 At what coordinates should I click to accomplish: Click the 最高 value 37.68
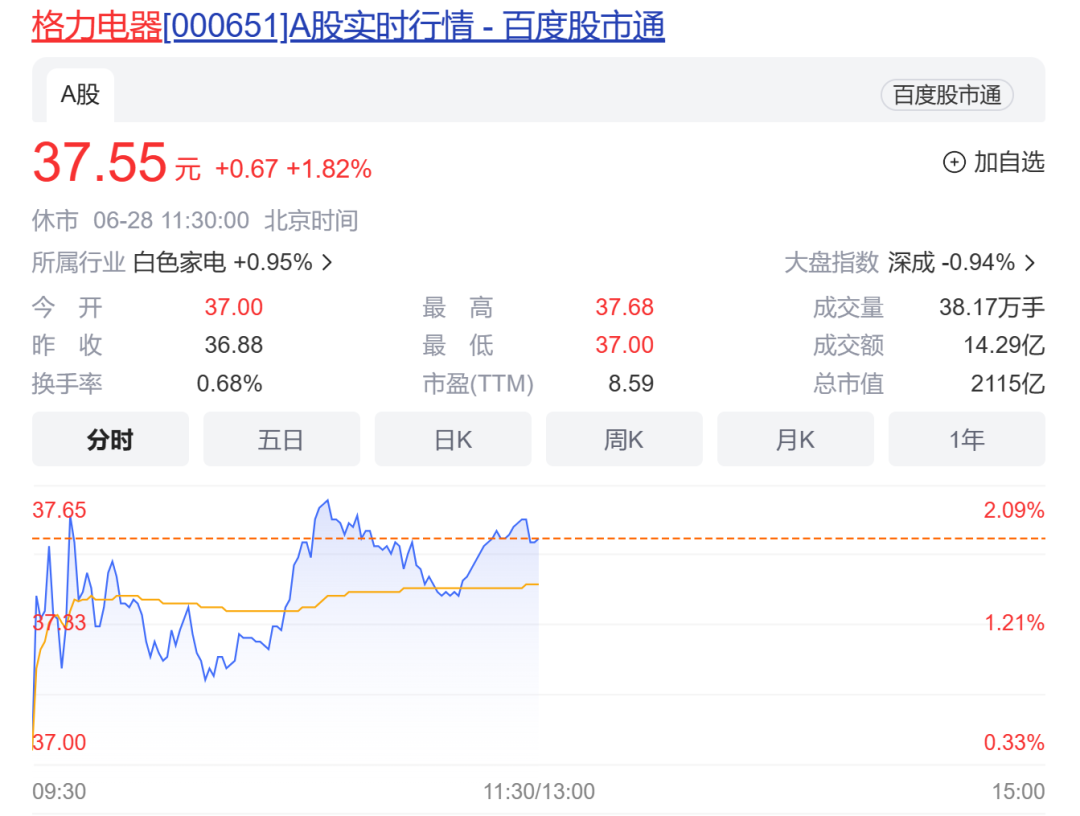(624, 307)
